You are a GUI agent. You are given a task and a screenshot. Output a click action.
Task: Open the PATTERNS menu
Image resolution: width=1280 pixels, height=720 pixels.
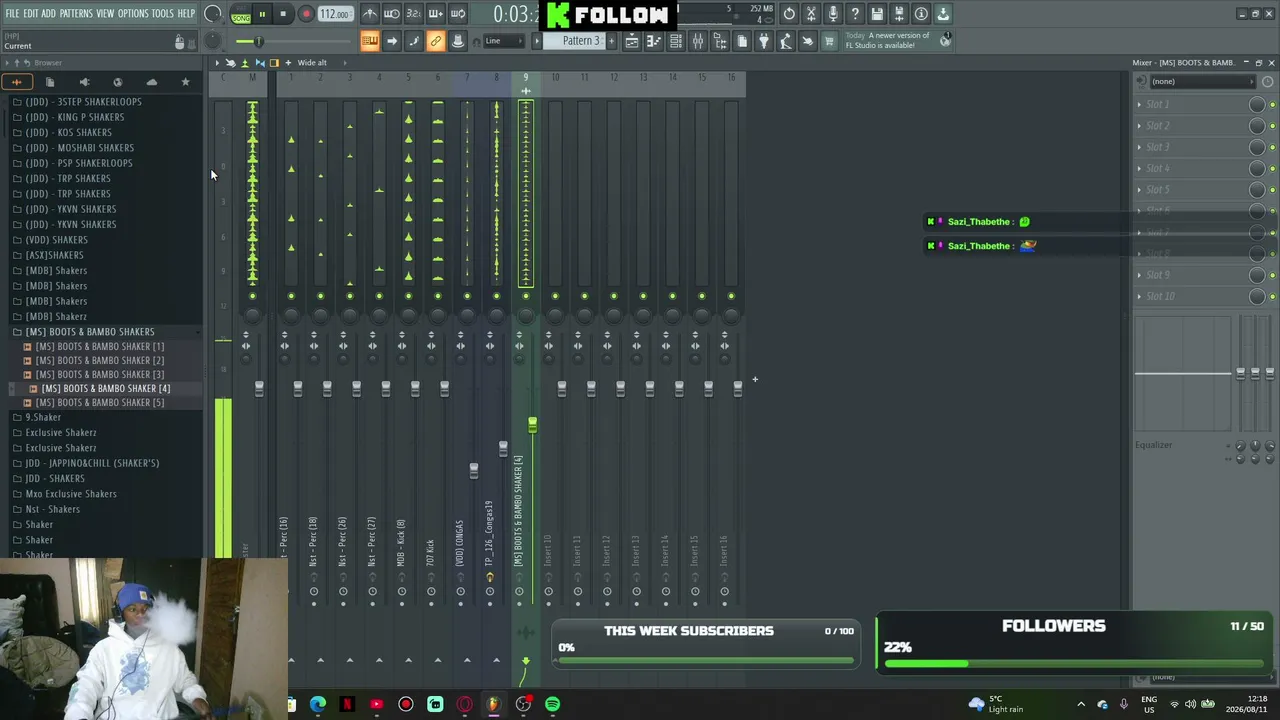click(x=76, y=14)
